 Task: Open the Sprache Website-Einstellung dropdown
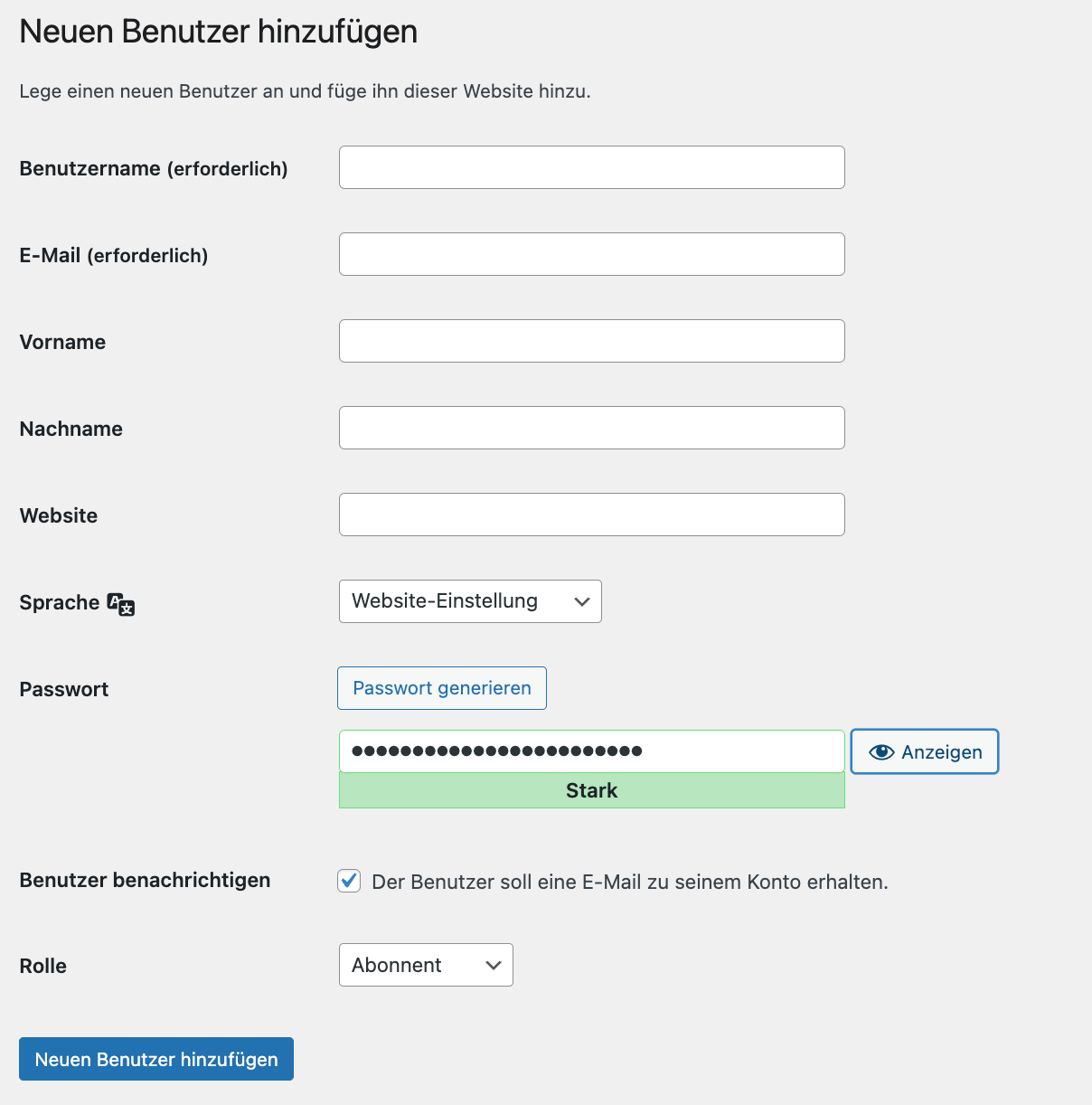point(470,601)
